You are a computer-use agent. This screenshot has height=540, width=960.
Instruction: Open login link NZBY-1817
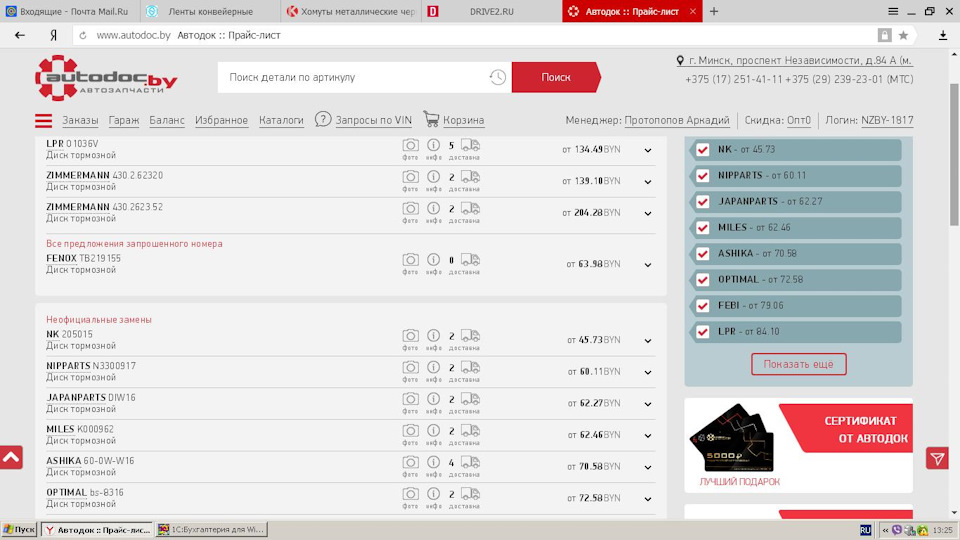(x=887, y=120)
